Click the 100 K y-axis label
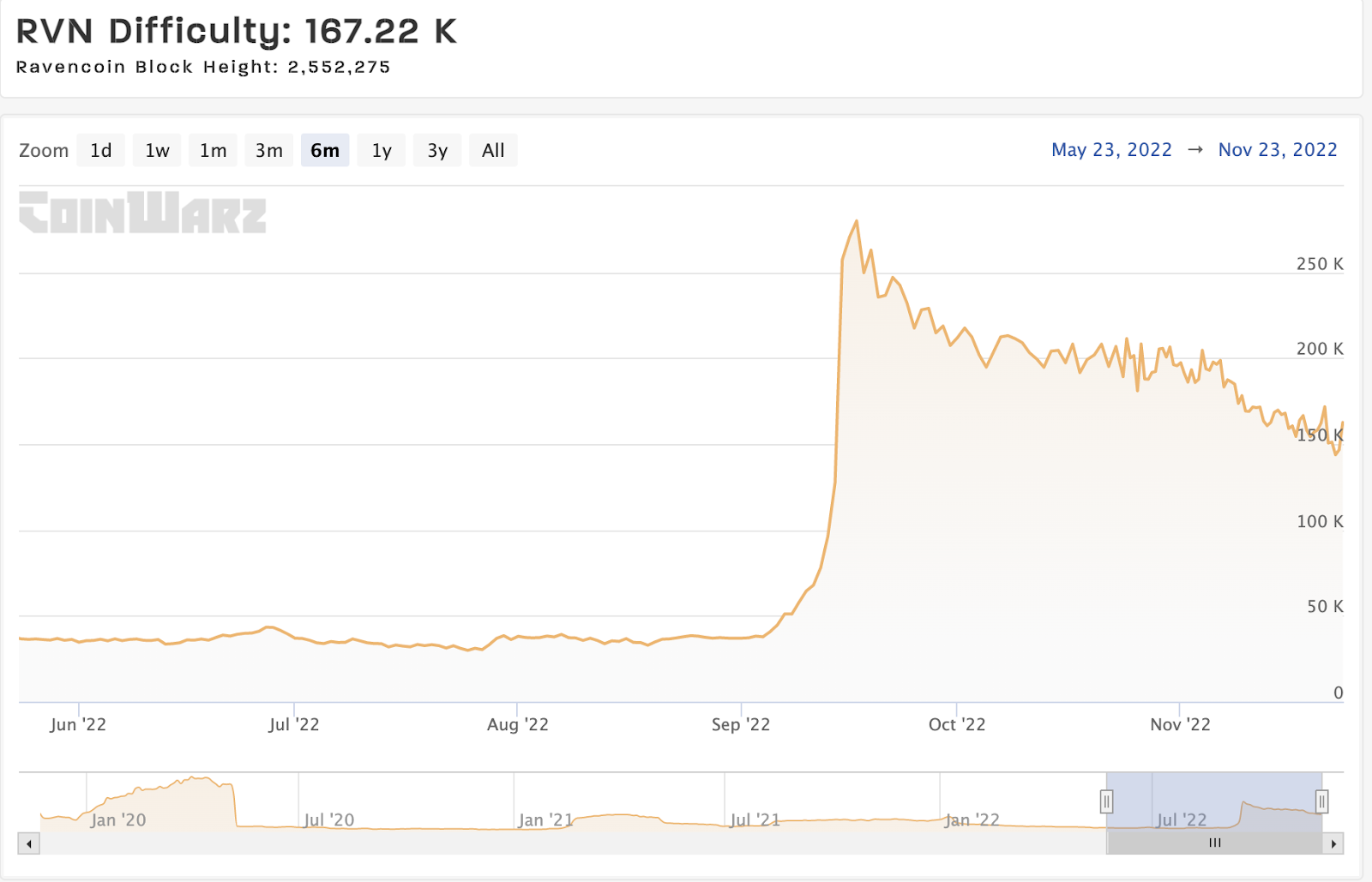The width and height of the screenshot is (1372, 882). (1320, 521)
